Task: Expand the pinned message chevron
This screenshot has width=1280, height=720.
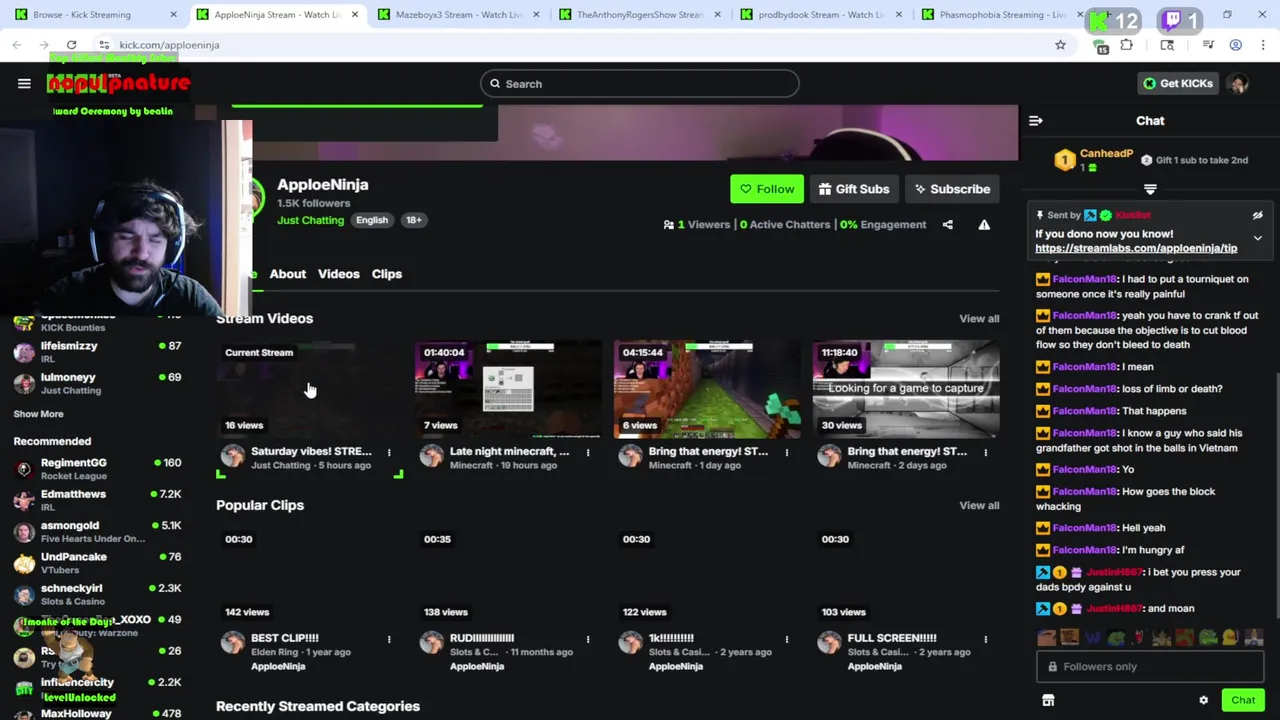Action: click(1258, 238)
